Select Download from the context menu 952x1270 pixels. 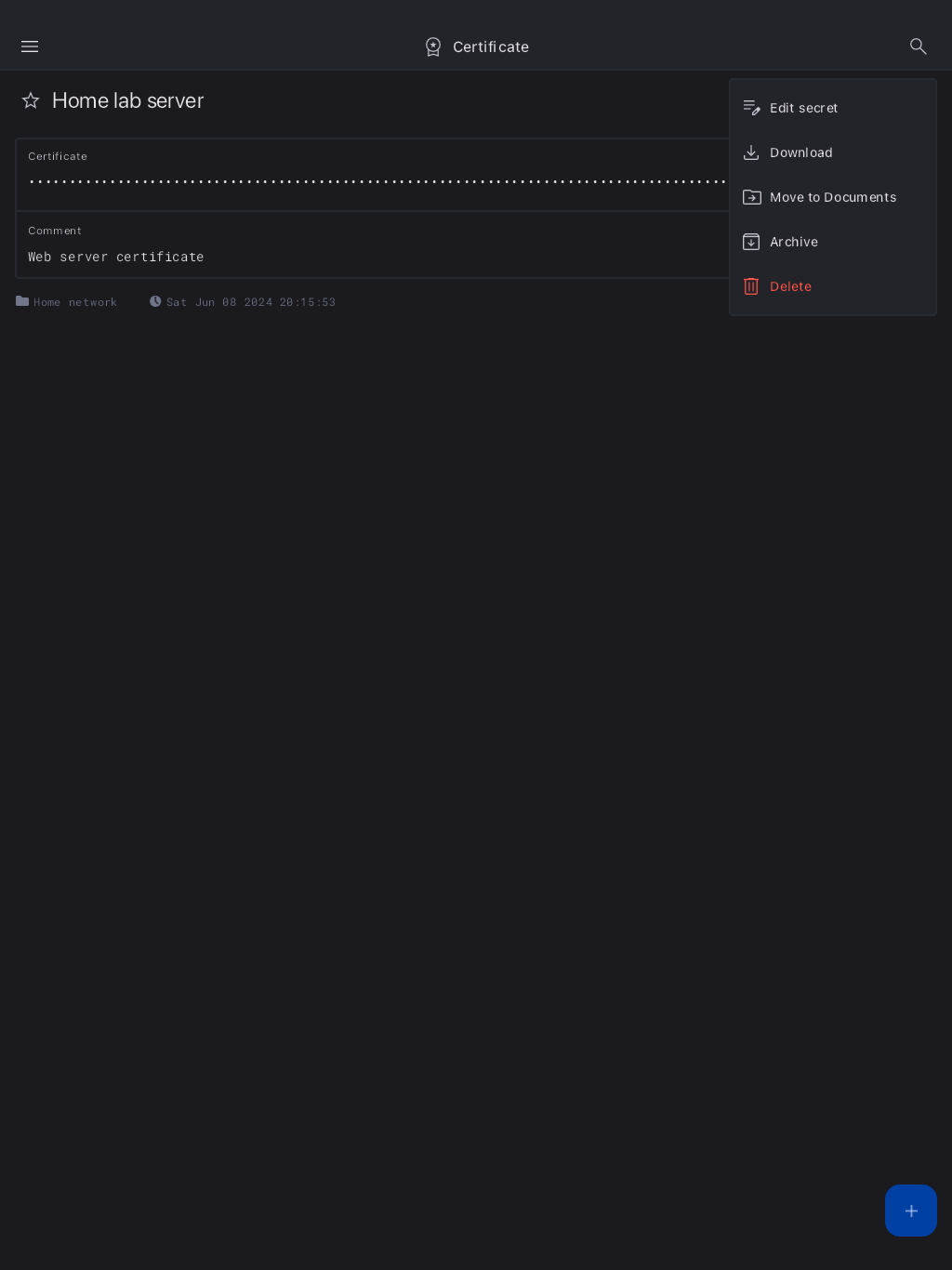tap(833, 152)
